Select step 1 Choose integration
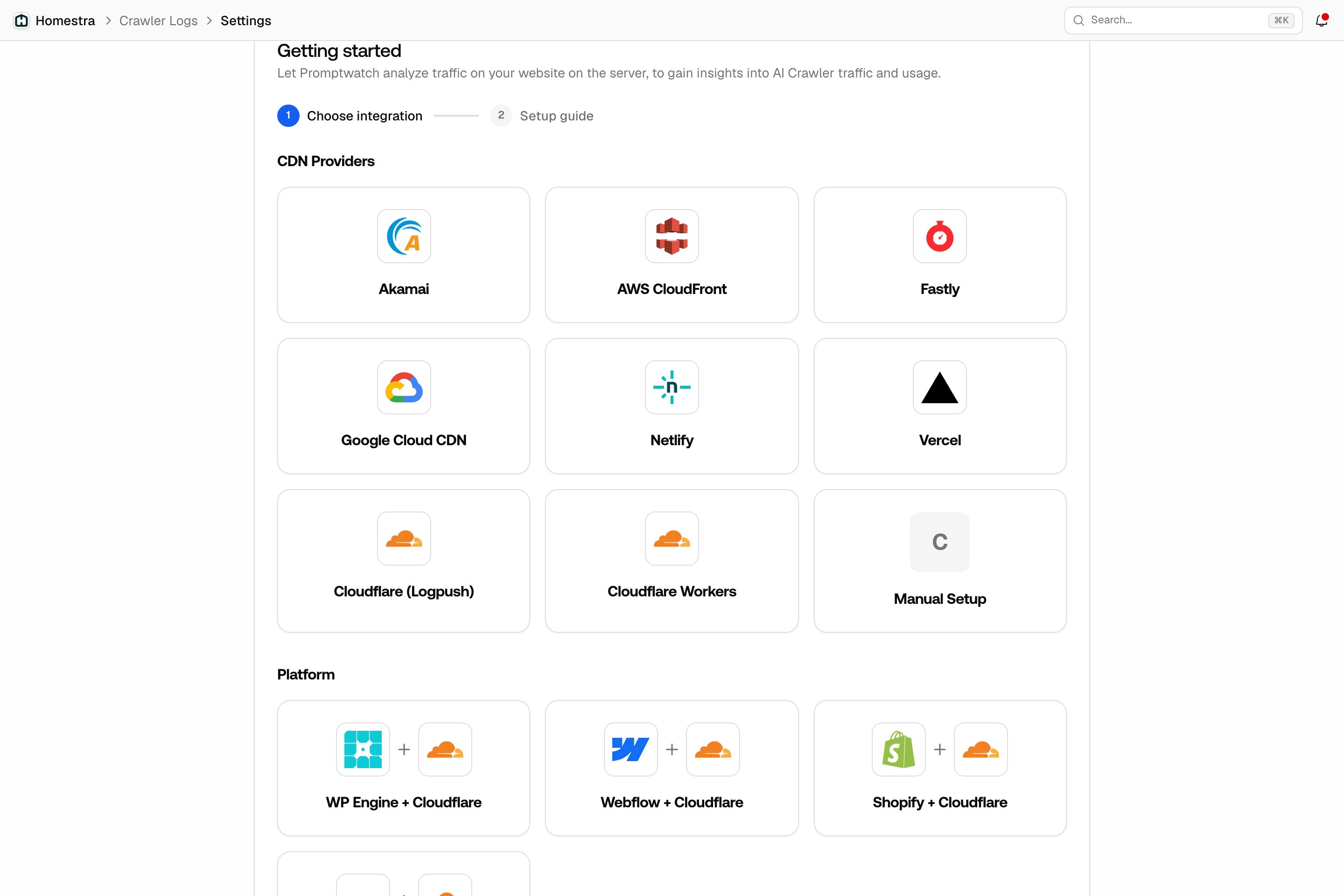This screenshot has height=896, width=1344. [350, 116]
